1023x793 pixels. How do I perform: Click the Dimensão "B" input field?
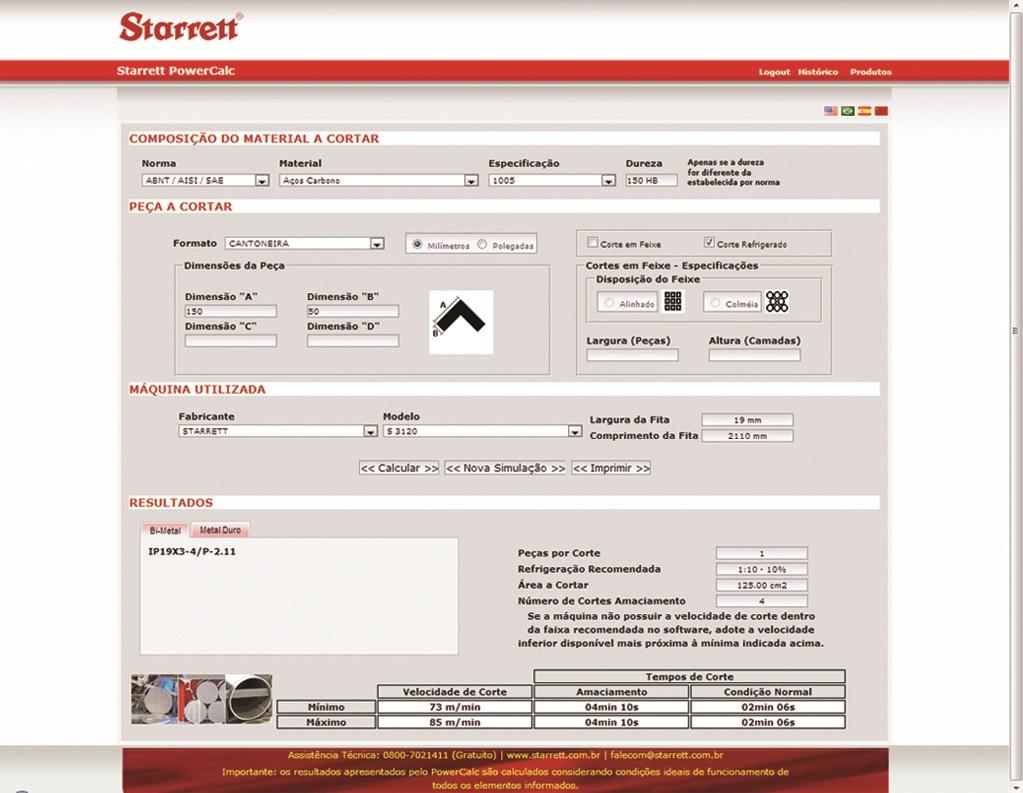tap(353, 311)
